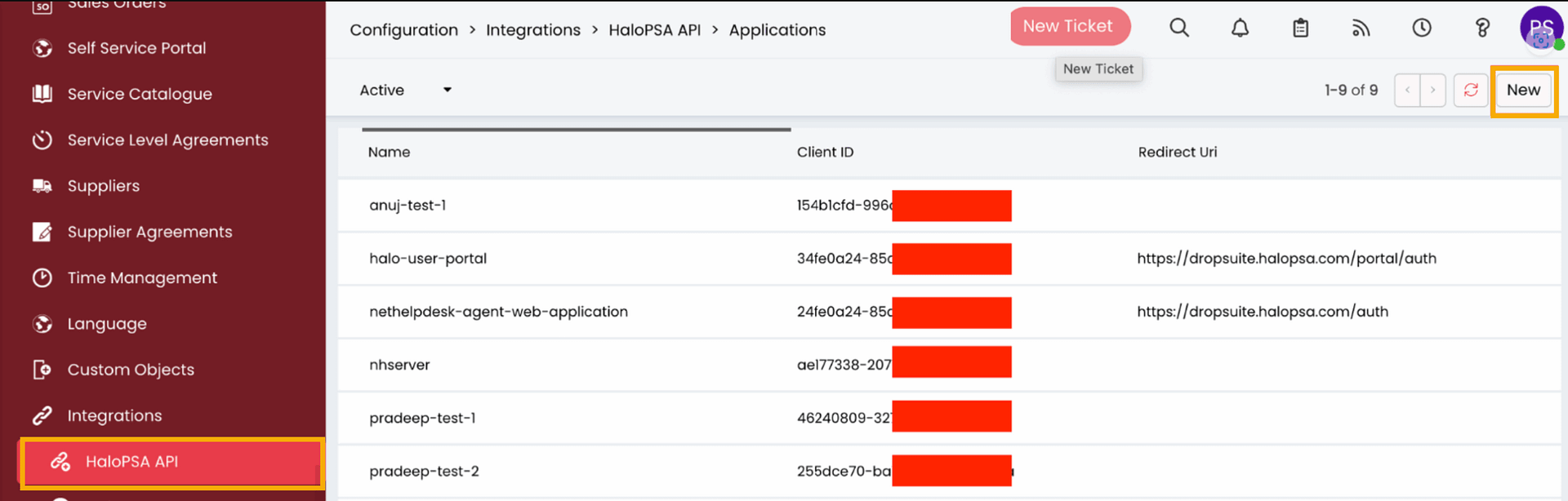Open the search magnifier icon
This screenshot has width=1568, height=501.
[x=1178, y=28]
